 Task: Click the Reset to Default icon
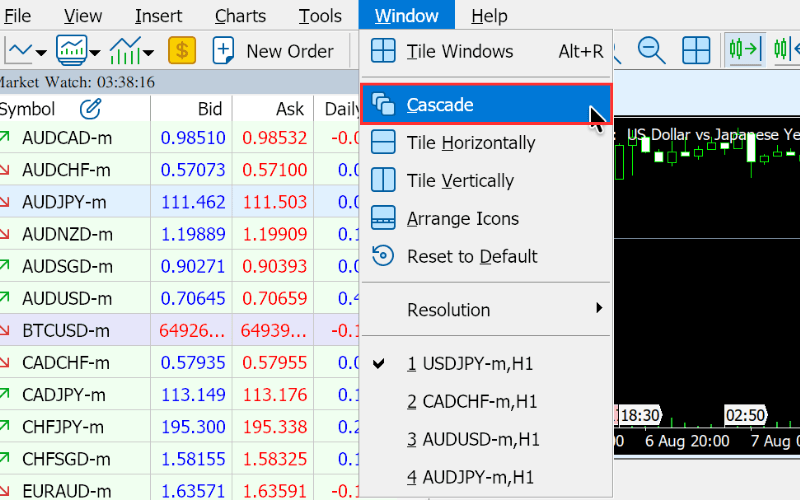pyautogui.click(x=383, y=256)
